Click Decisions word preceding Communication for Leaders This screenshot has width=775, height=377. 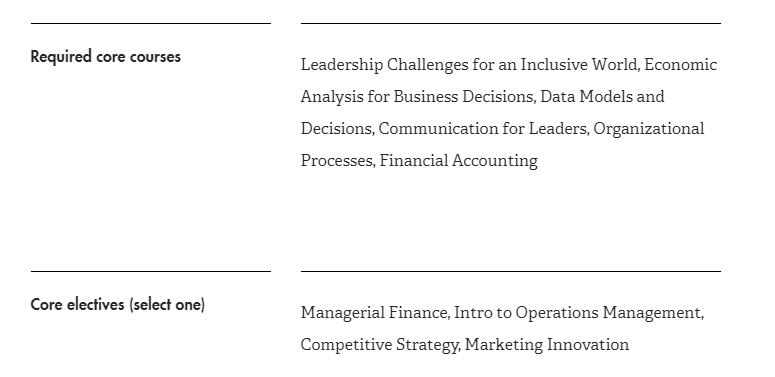click(336, 128)
